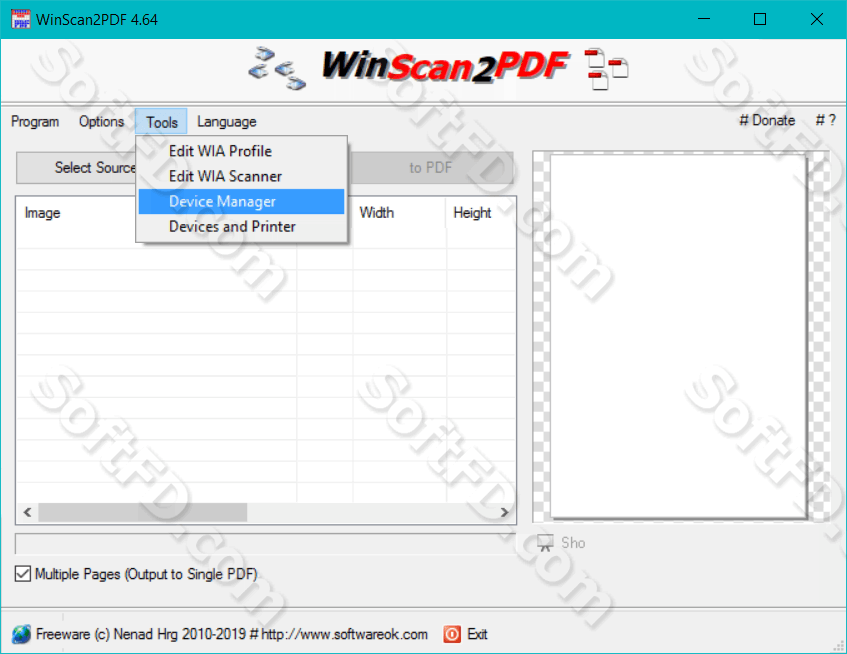
Task: Click the scanner icons in the banner
Action: (x=277, y=69)
